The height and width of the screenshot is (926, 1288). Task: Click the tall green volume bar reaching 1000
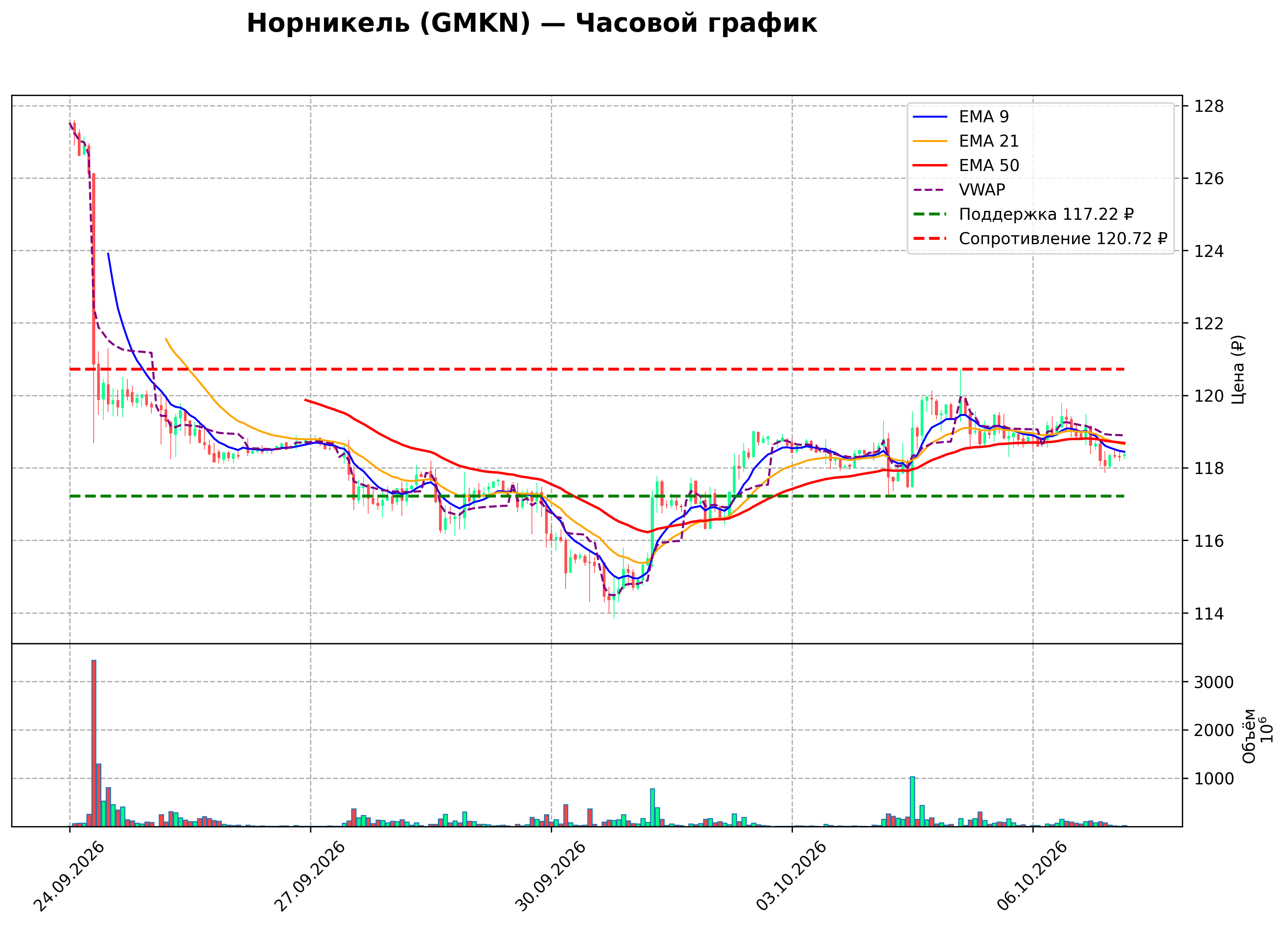[912, 802]
